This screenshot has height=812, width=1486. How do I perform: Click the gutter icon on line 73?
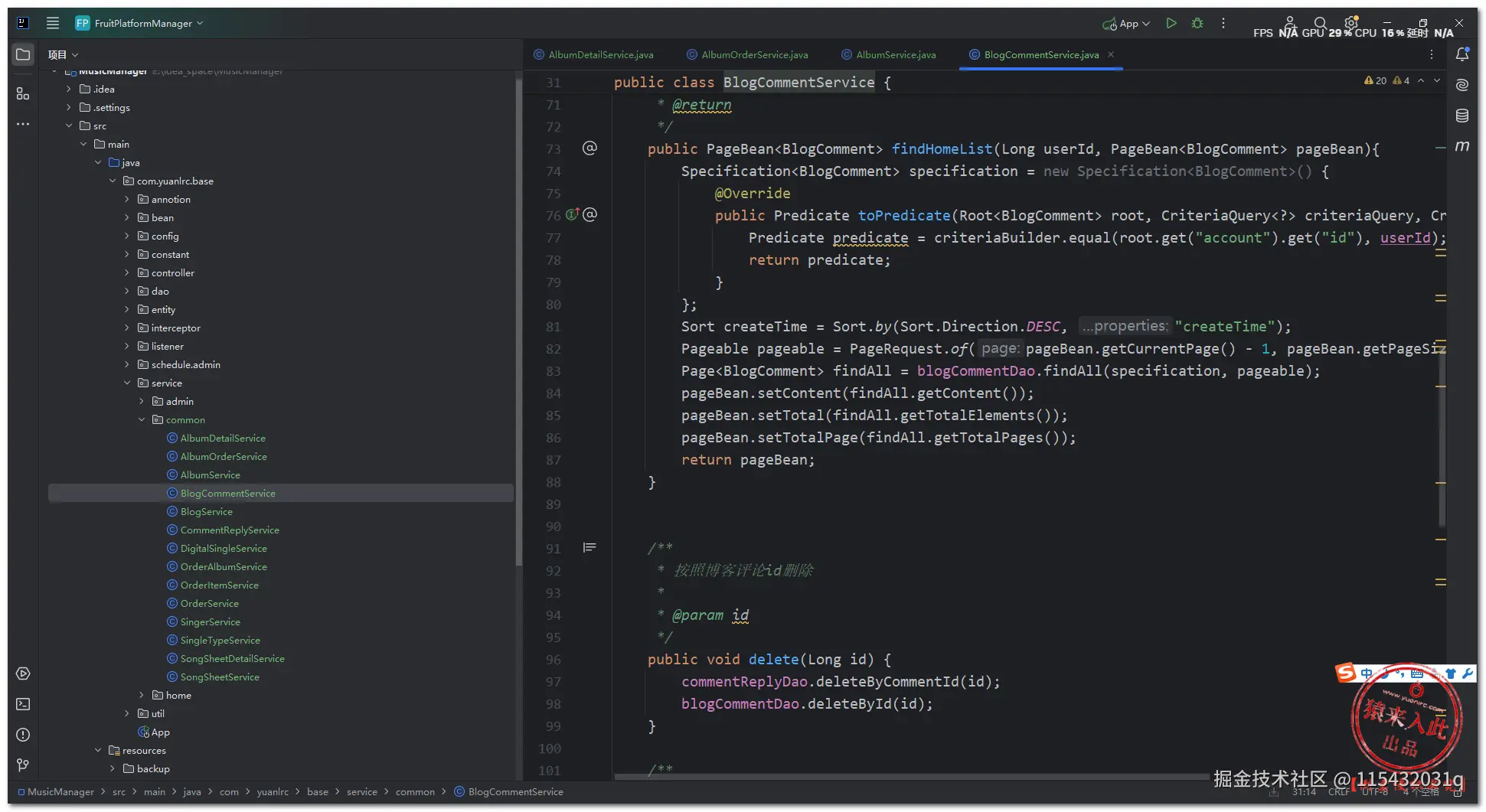(590, 148)
